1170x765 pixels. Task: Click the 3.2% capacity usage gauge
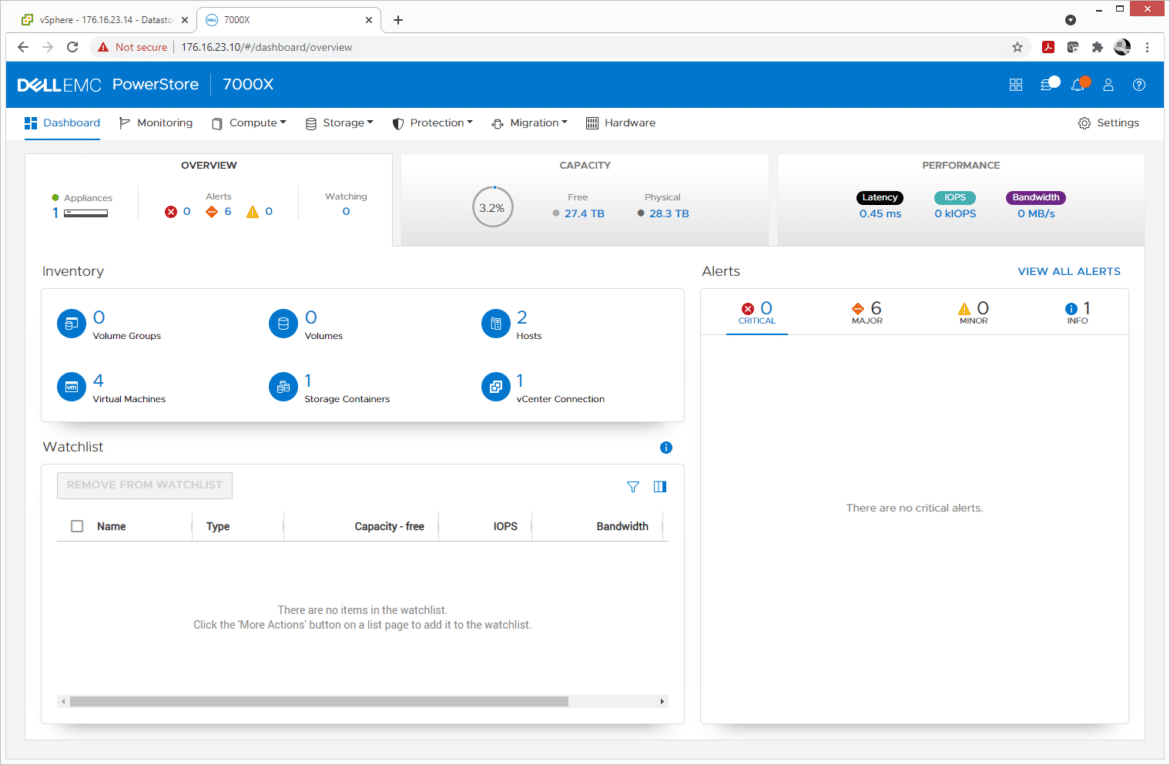pyautogui.click(x=492, y=207)
